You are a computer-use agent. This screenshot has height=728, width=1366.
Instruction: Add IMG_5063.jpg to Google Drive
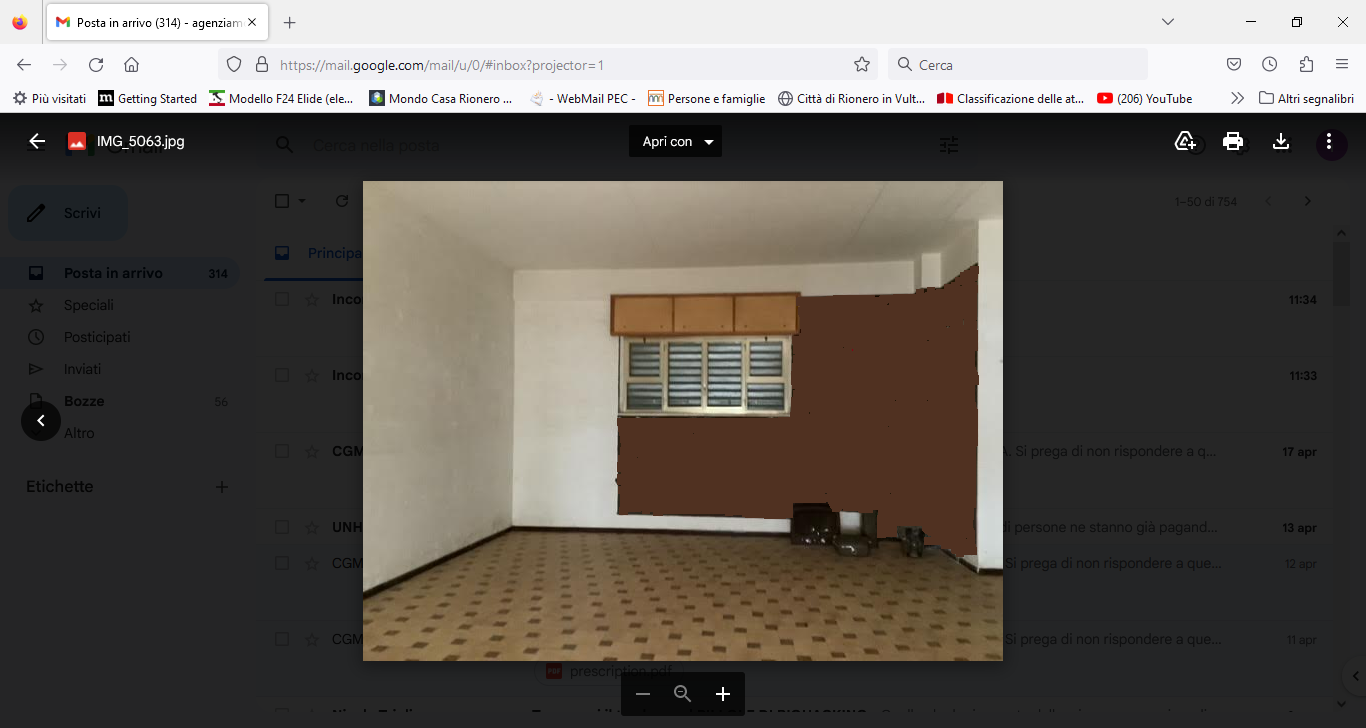[x=1185, y=141]
